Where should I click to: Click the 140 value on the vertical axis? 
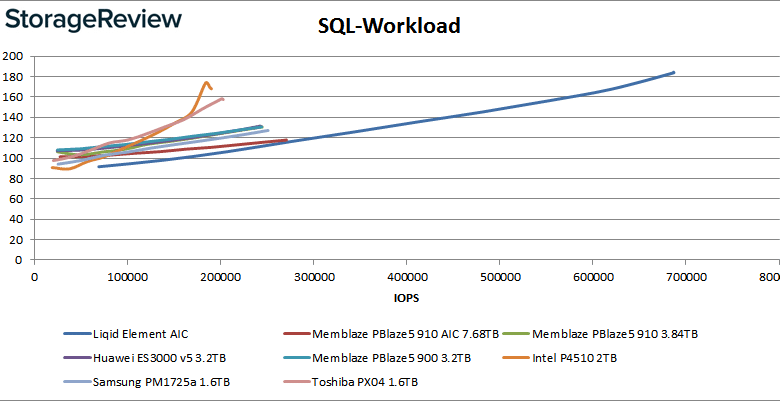click(12, 117)
